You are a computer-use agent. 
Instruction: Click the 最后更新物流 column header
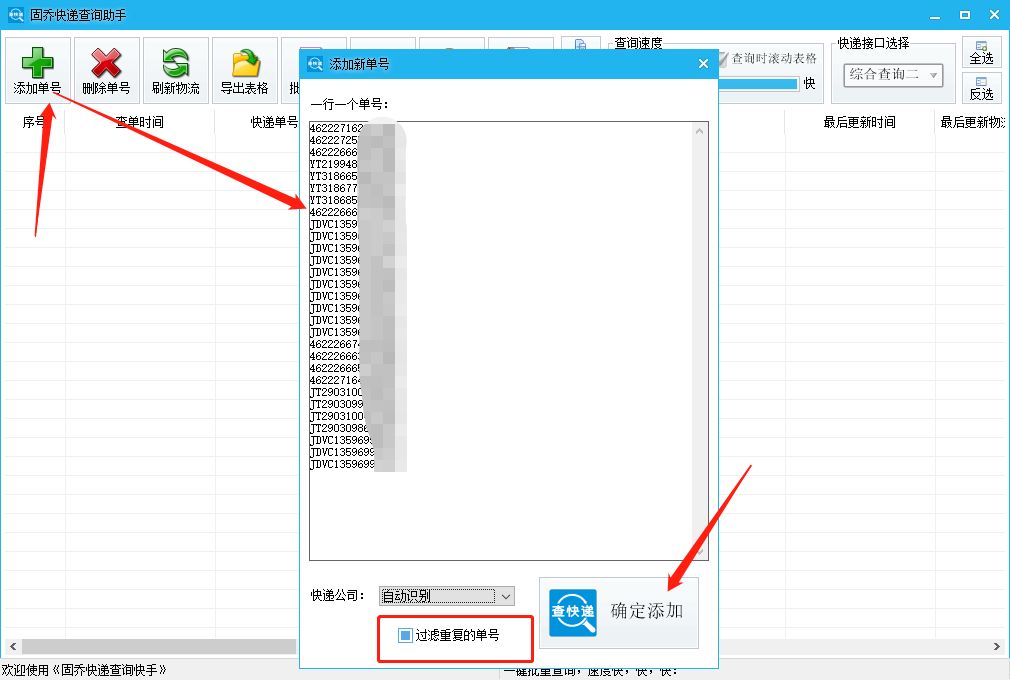[972, 122]
